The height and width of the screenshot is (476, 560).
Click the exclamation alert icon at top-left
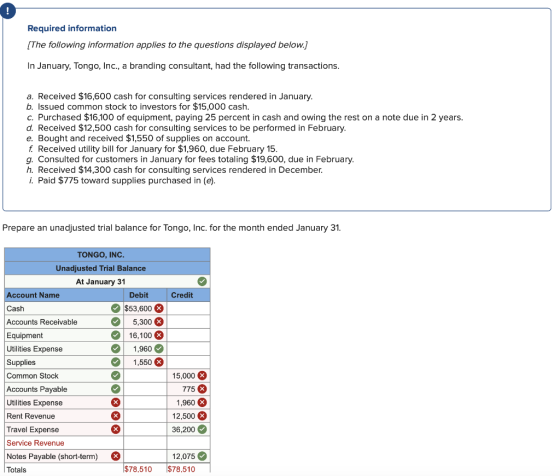[8, 11]
